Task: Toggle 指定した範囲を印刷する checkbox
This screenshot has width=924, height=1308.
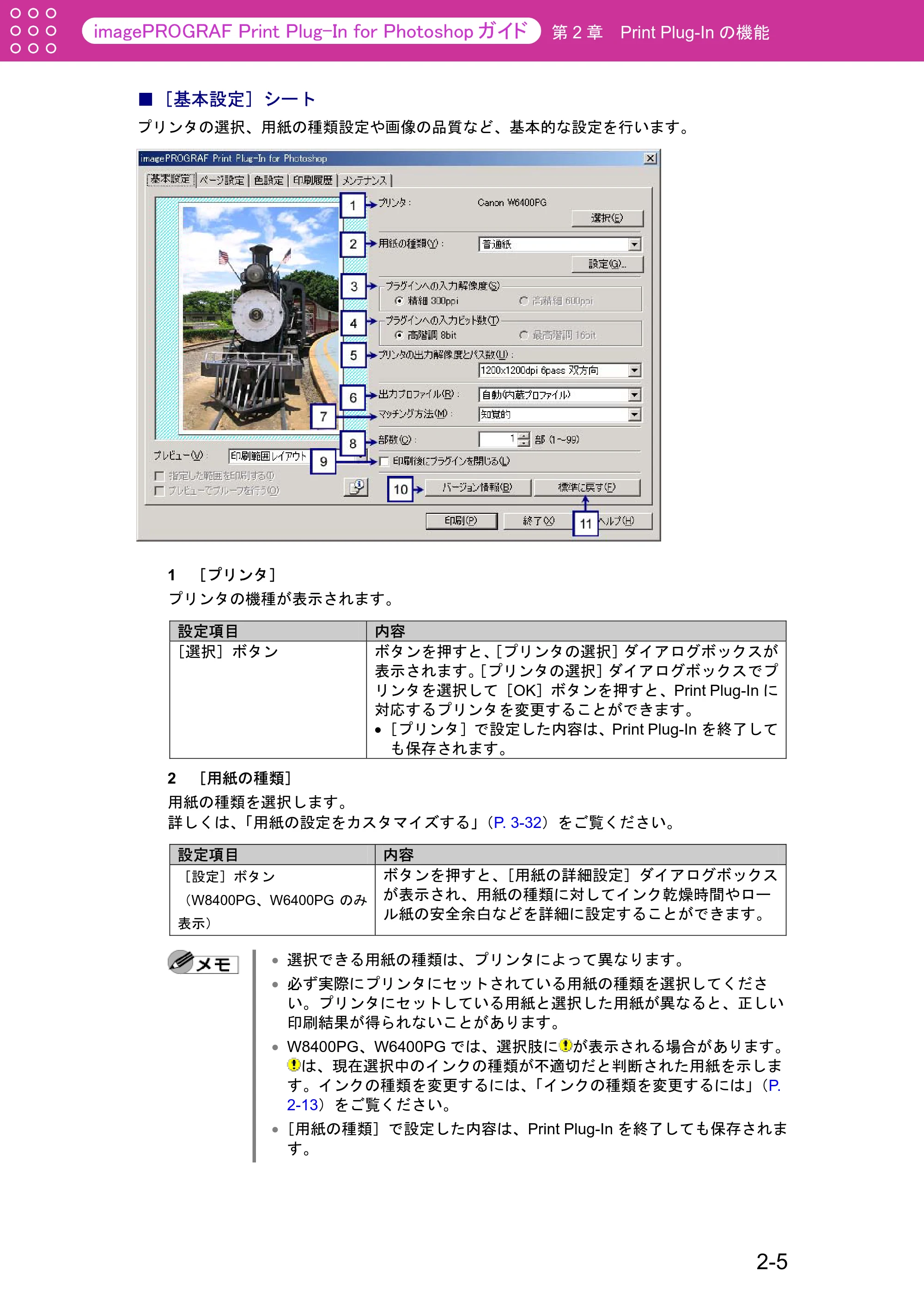Action: click(x=159, y=476)
